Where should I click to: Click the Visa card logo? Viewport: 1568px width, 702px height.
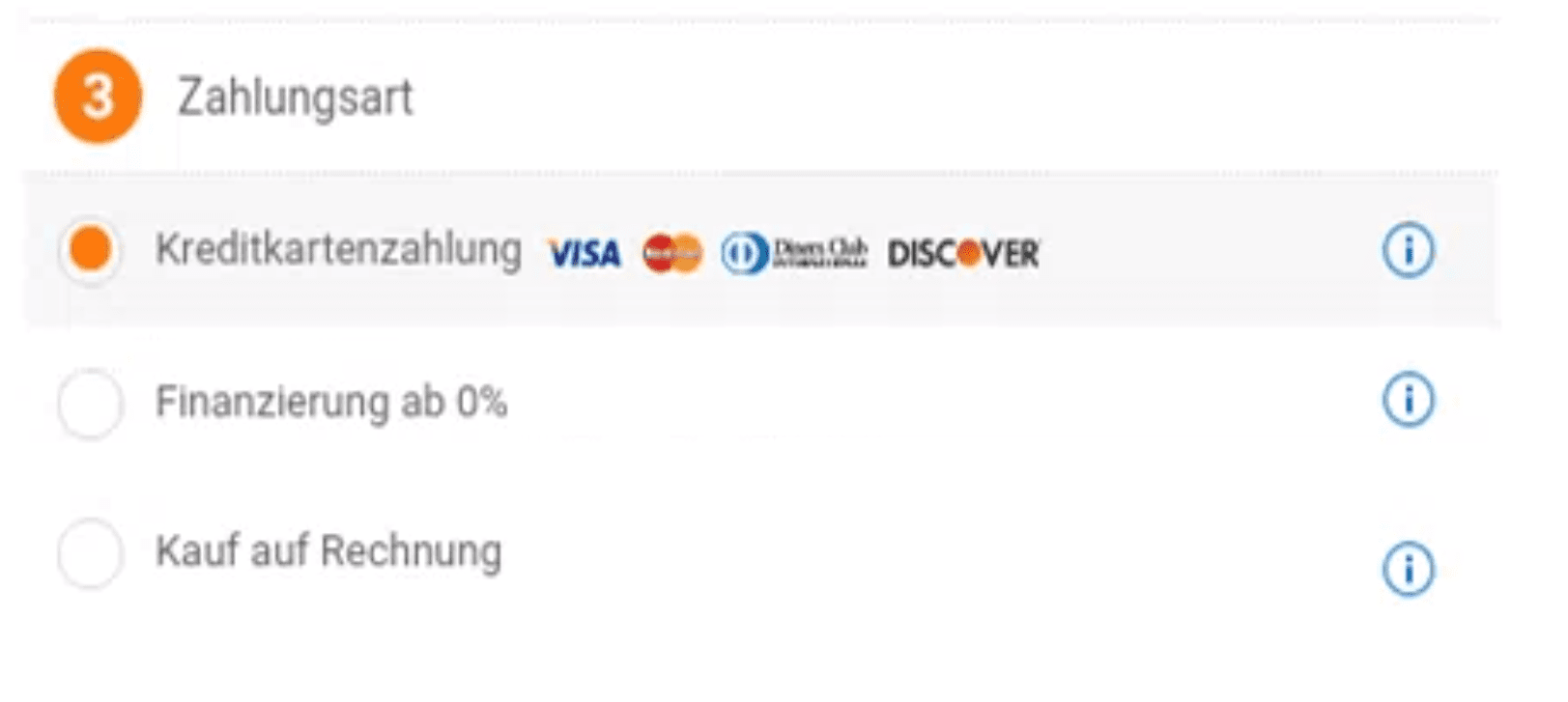click(x=584, y=254)
